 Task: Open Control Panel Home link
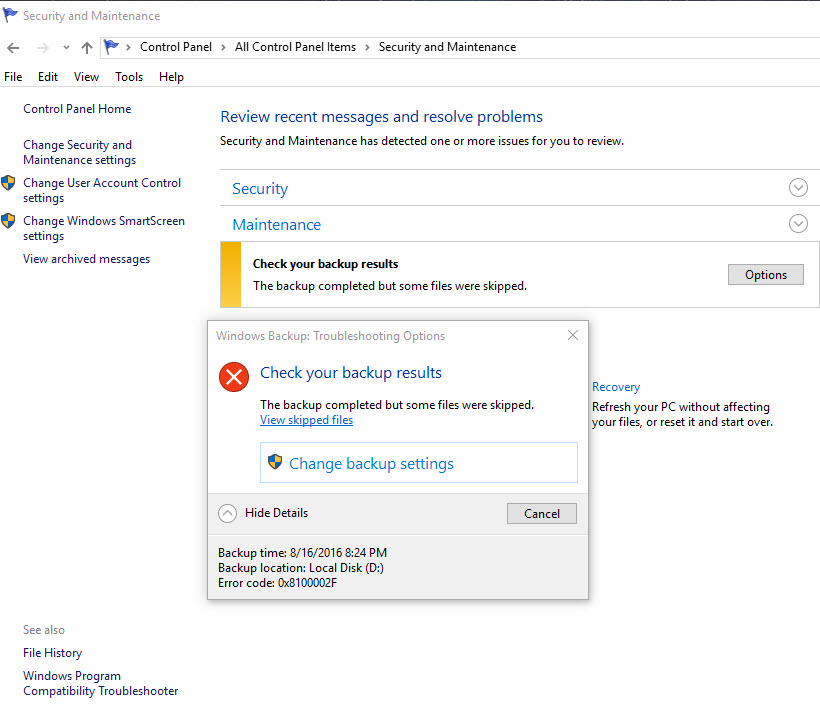[x=77, y=109]
